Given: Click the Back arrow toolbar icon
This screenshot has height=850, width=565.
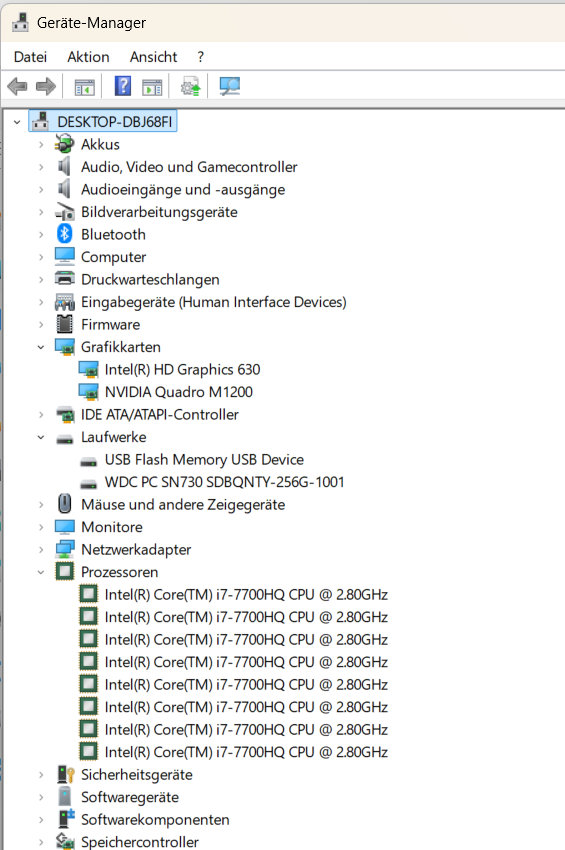Looking at the screenshot, I should tap(17, 86).
